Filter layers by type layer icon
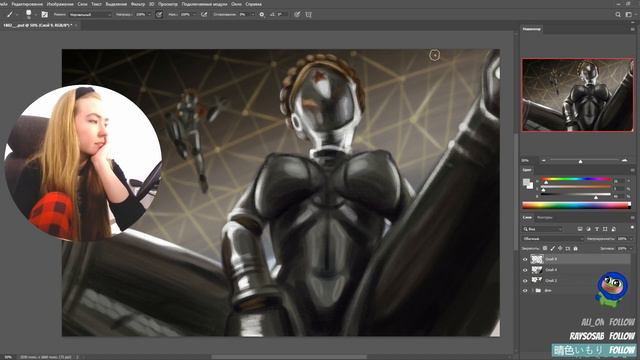Screen dimensions: 640x360 [597, 229]
